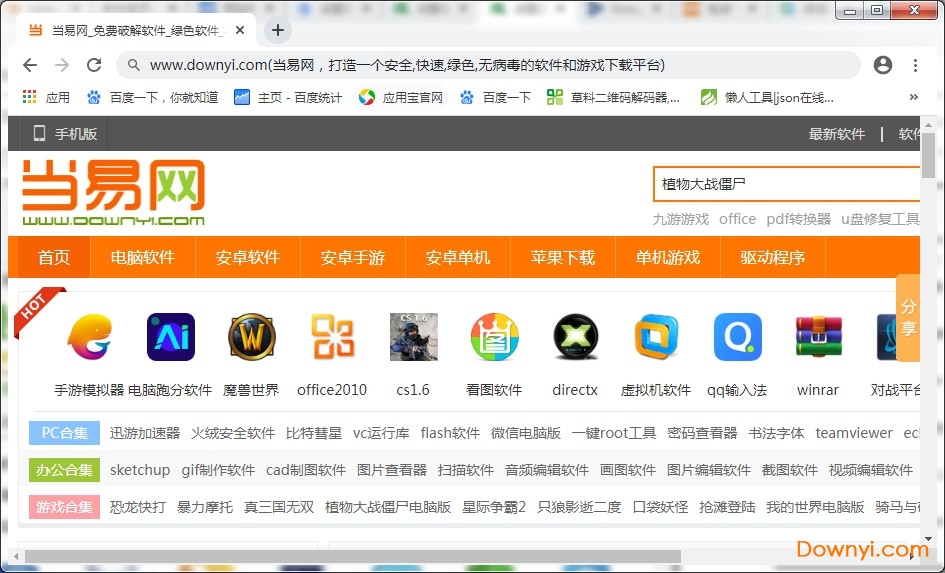The height and width of the screenshot is (573, 945).
Task: Switch to 手机版 mobile site
Action: click(65, 134)
